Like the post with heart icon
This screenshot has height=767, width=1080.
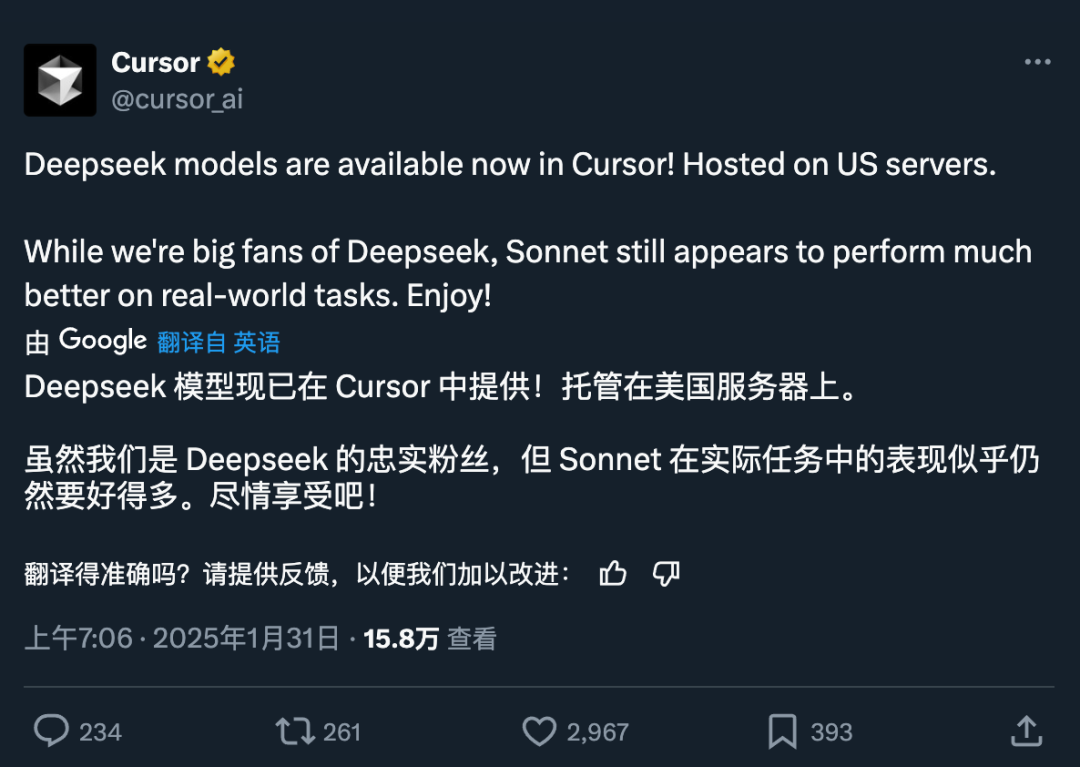click(540, 731)
